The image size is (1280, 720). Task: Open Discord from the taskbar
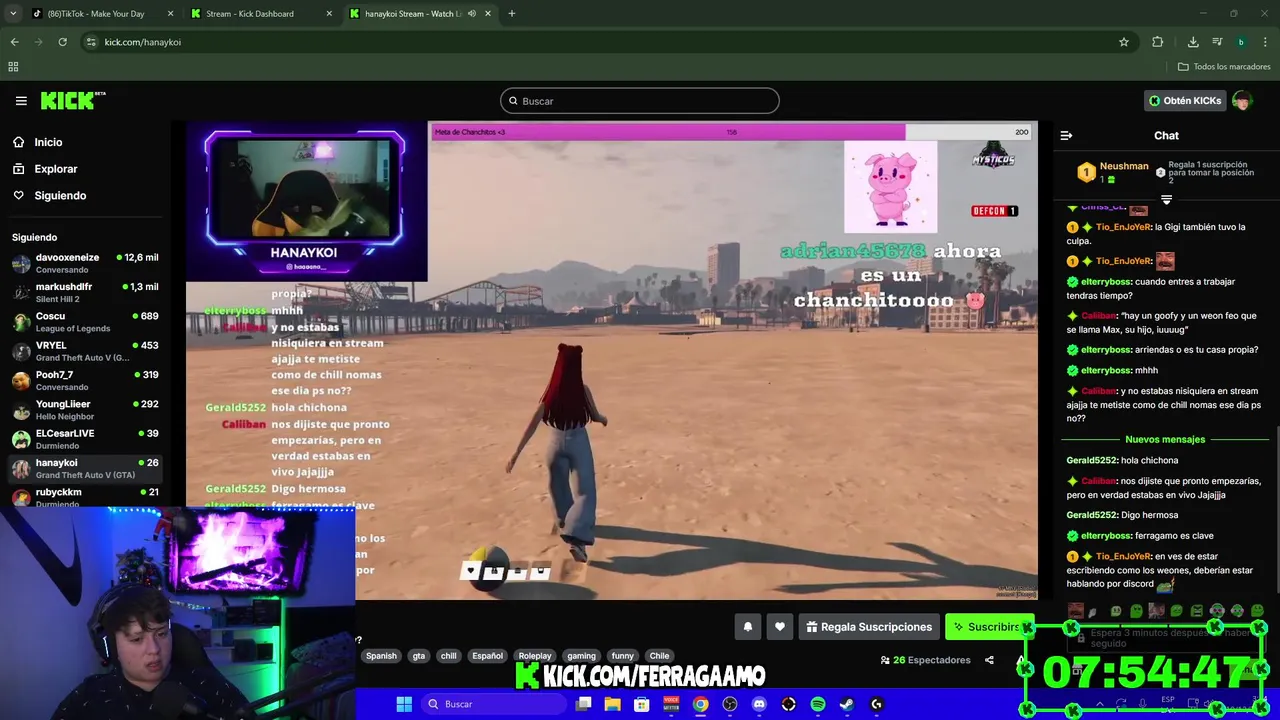click(x=759, y=704)
